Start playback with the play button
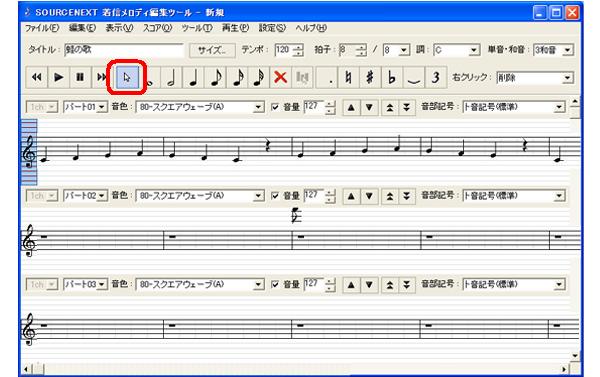600x377 pixels. (58, 78)
